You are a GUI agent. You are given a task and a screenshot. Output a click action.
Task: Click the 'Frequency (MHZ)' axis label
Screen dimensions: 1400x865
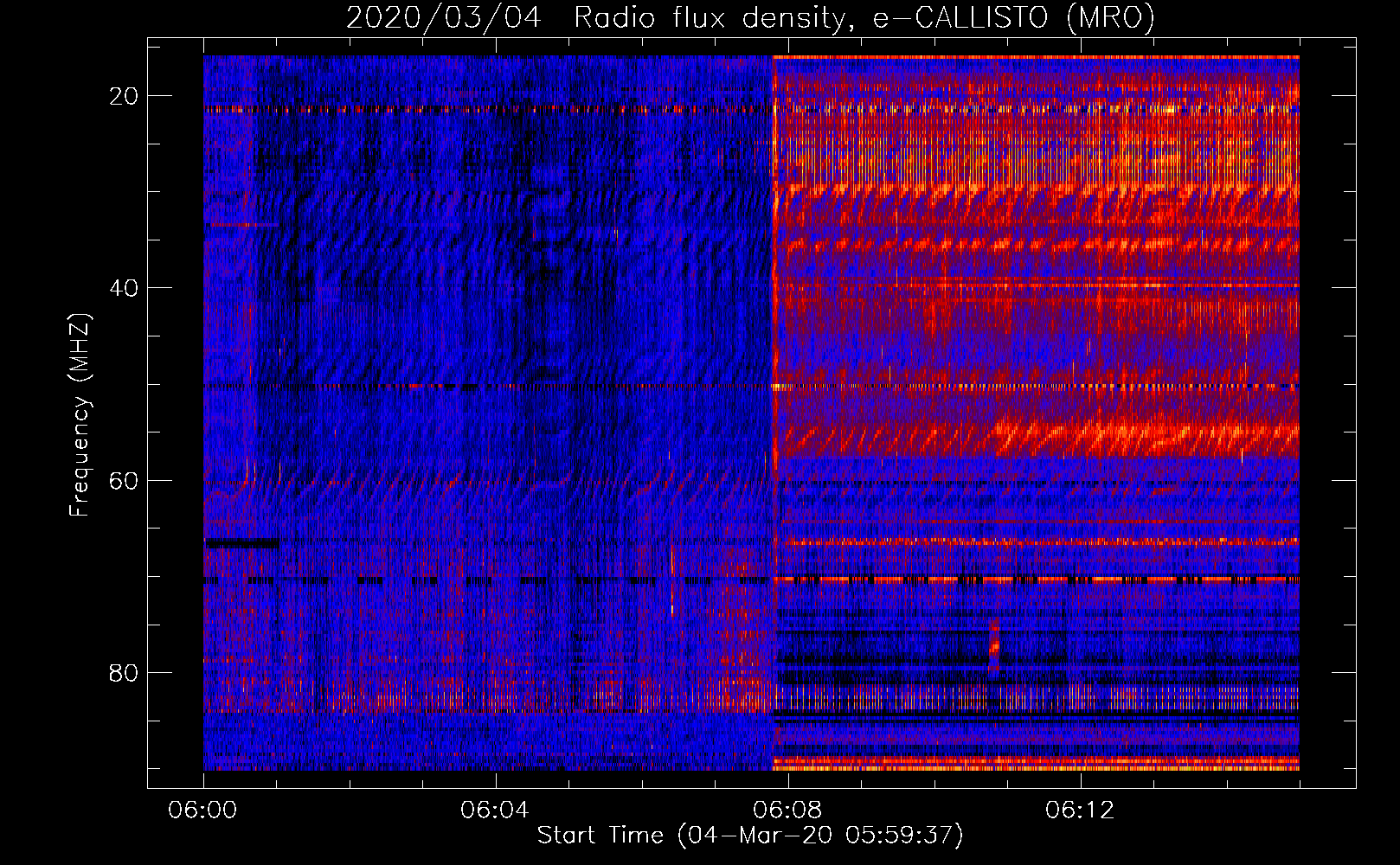click(x=80, y=415)
